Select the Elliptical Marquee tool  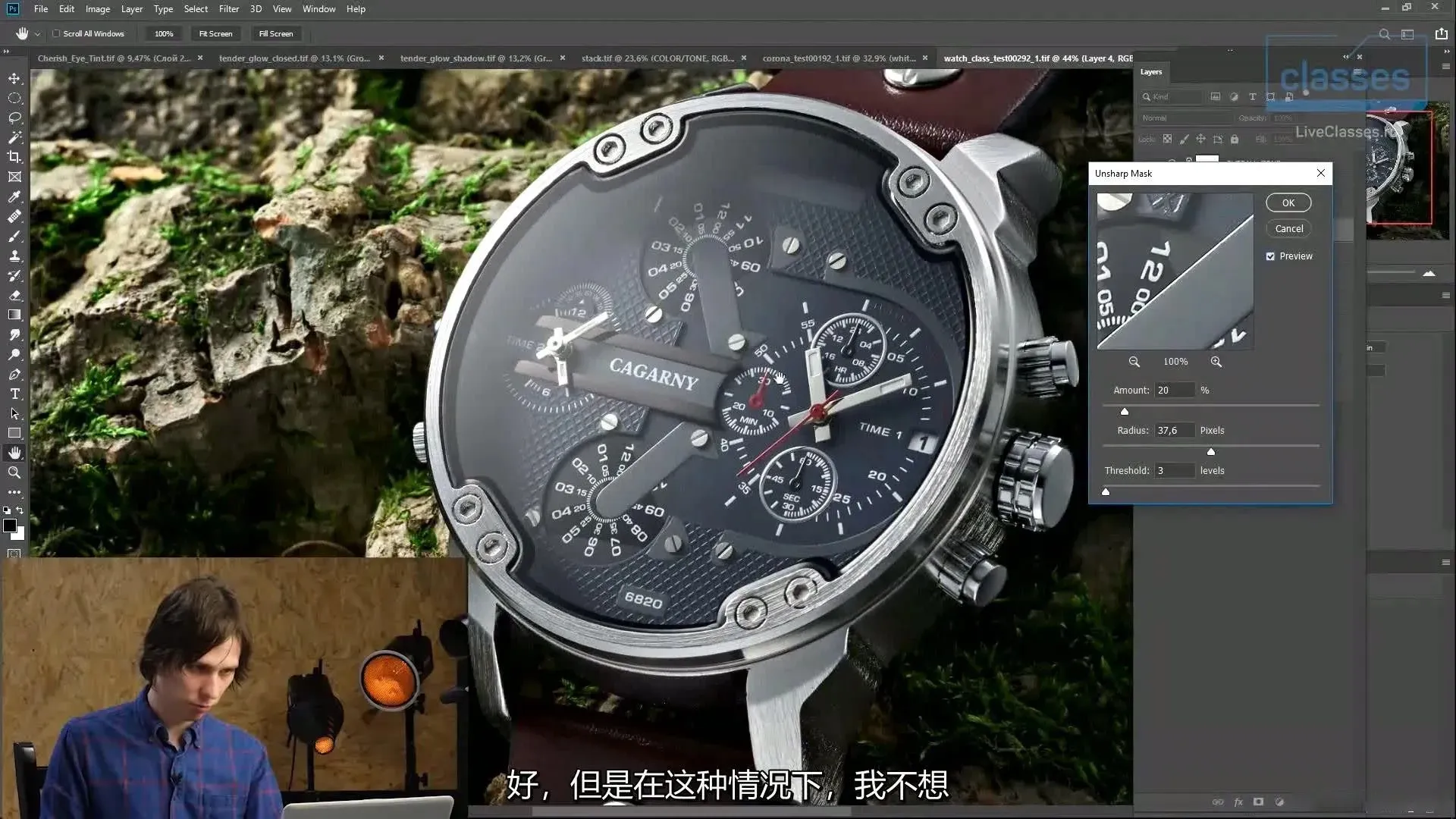pos(14,98)
